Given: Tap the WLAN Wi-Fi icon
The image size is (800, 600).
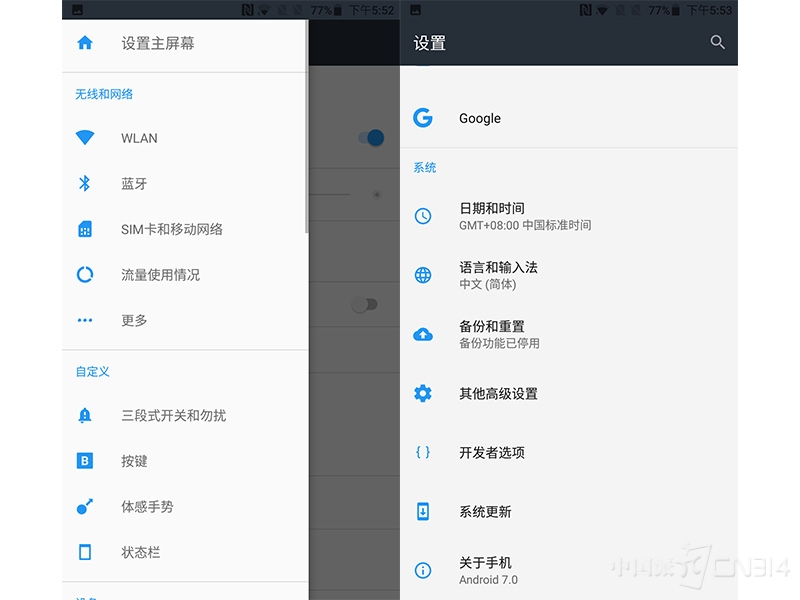Looking at the screenshot, I should pyautogui.click(x=85, y=138).
